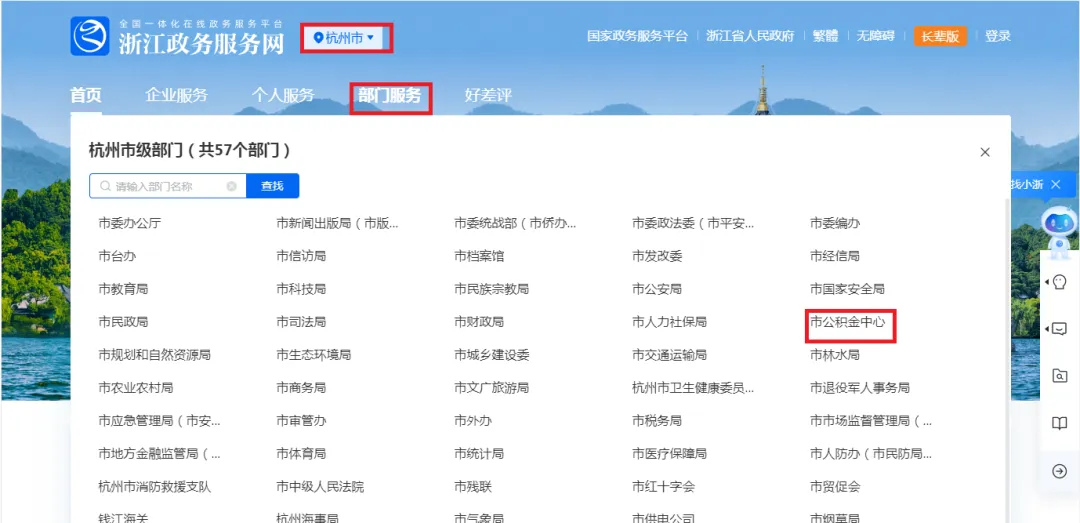Switch to 长辈版 elder mode
The height and width of the screenshot is (523, 1080).
(940, 37)
